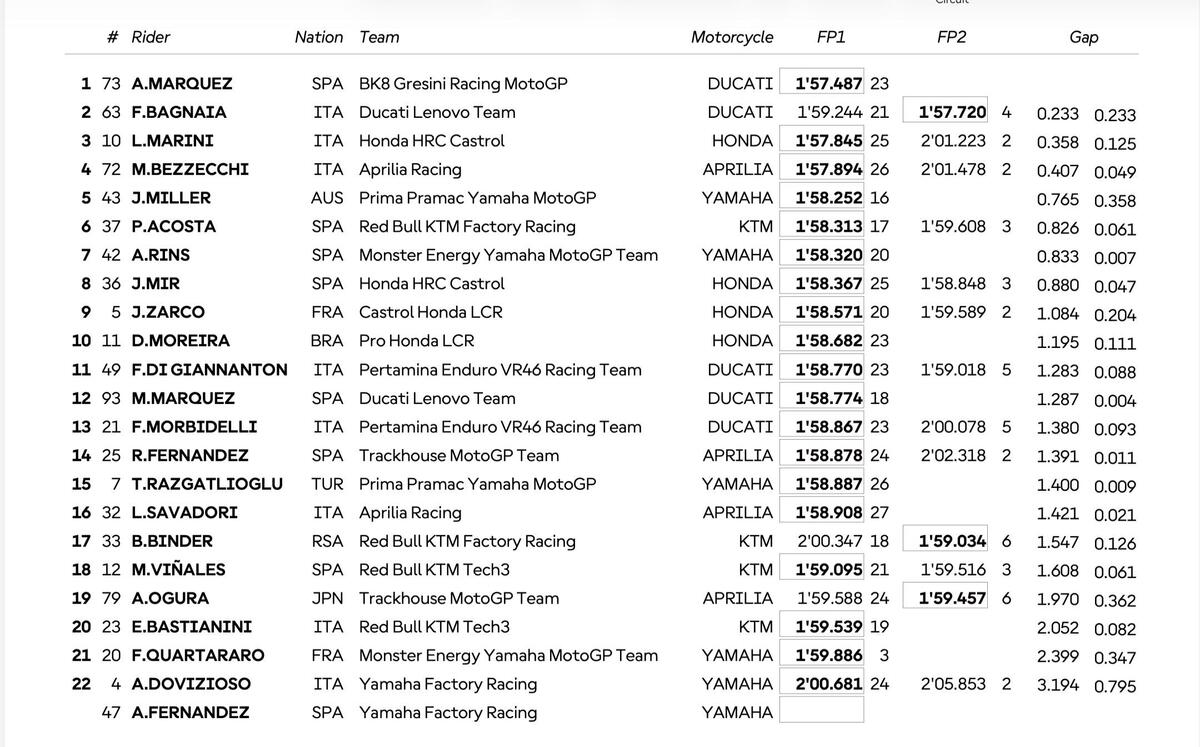
Task: Click A.OGURA's FP2 time 1'59.457
Action: [952, 598]
